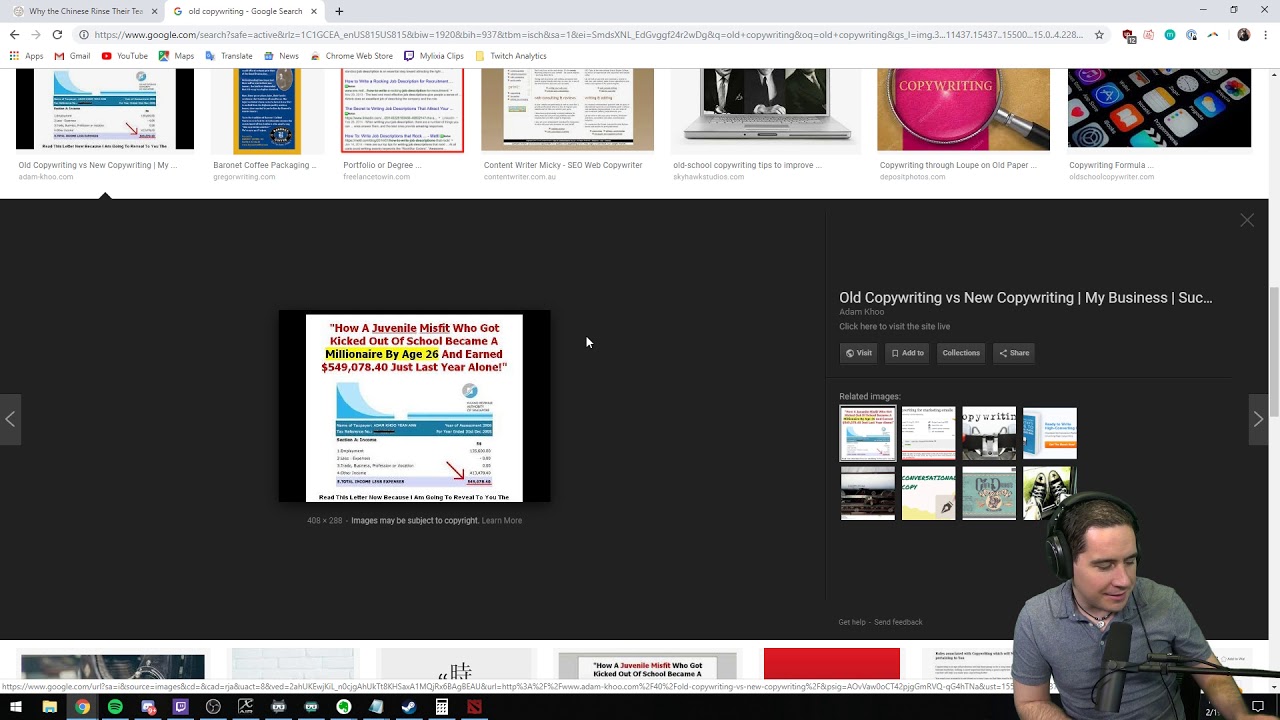Click the Collections button

click(x=961, y=353)
